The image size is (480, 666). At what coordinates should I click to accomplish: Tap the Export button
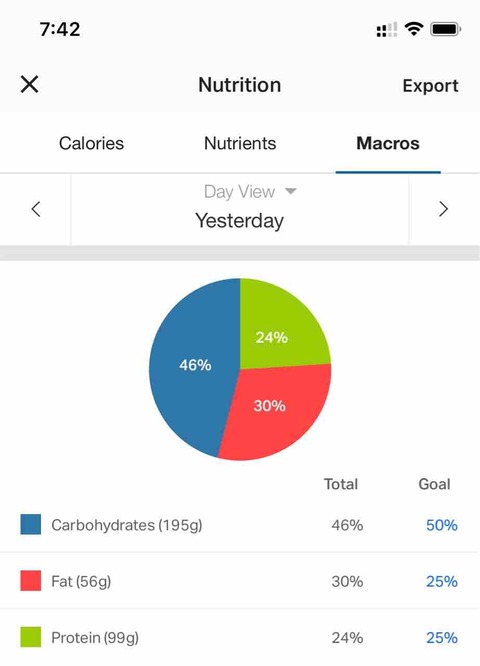click(x=430, y=86)
